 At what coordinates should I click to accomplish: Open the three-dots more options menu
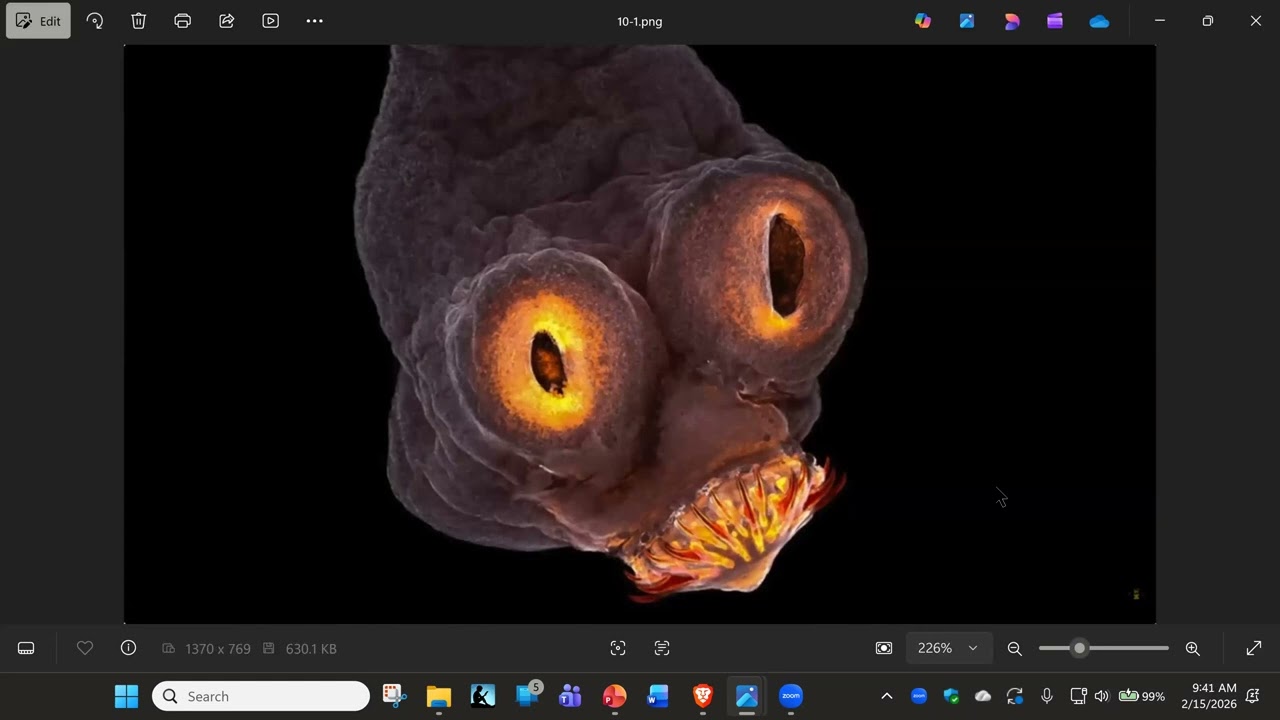[x=315, y=21]
